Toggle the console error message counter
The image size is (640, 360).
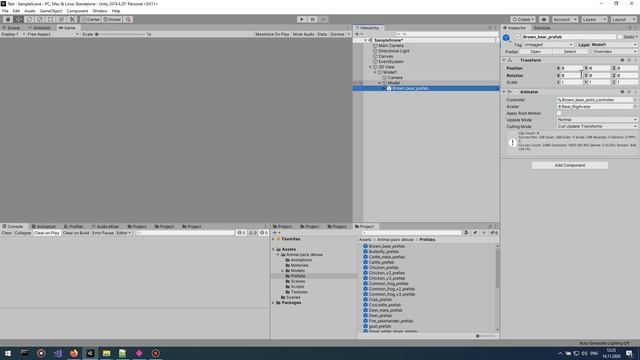[x=264, y=233]
